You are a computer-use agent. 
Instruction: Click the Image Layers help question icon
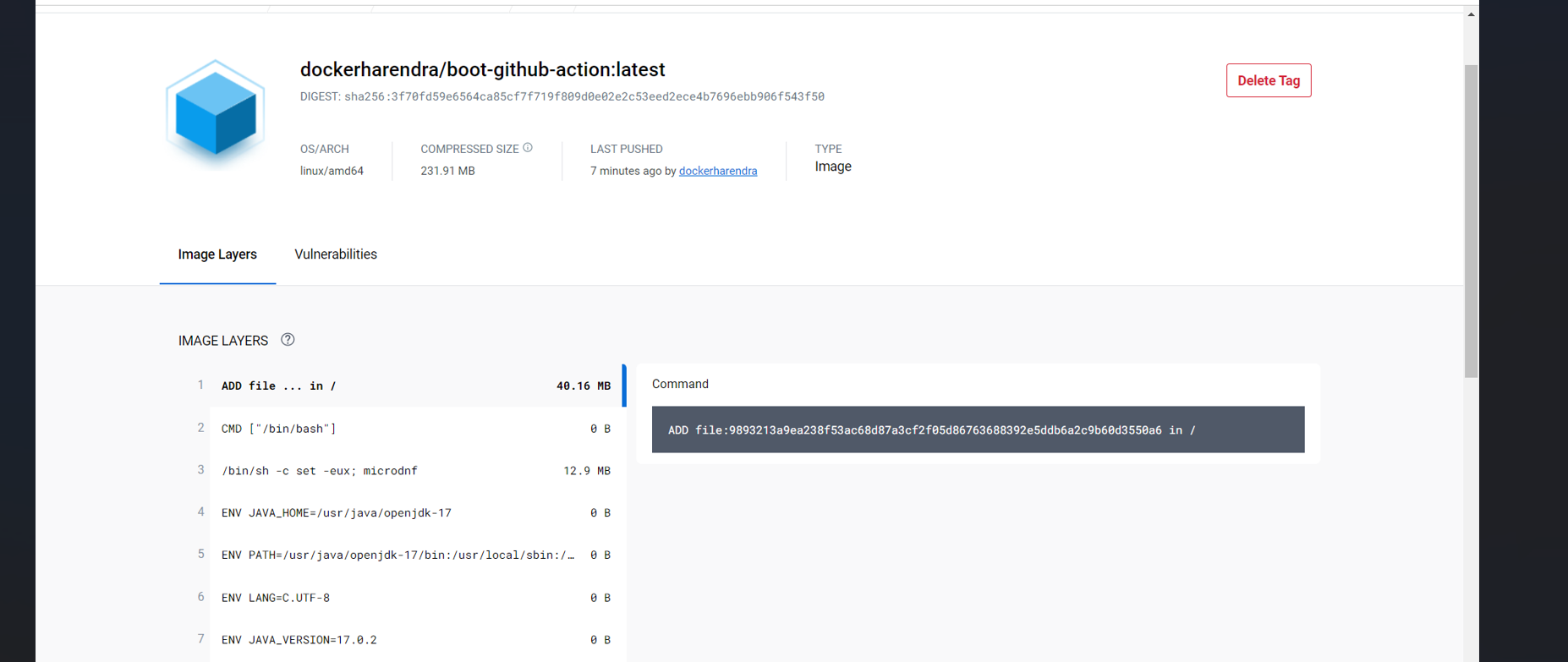288,340
